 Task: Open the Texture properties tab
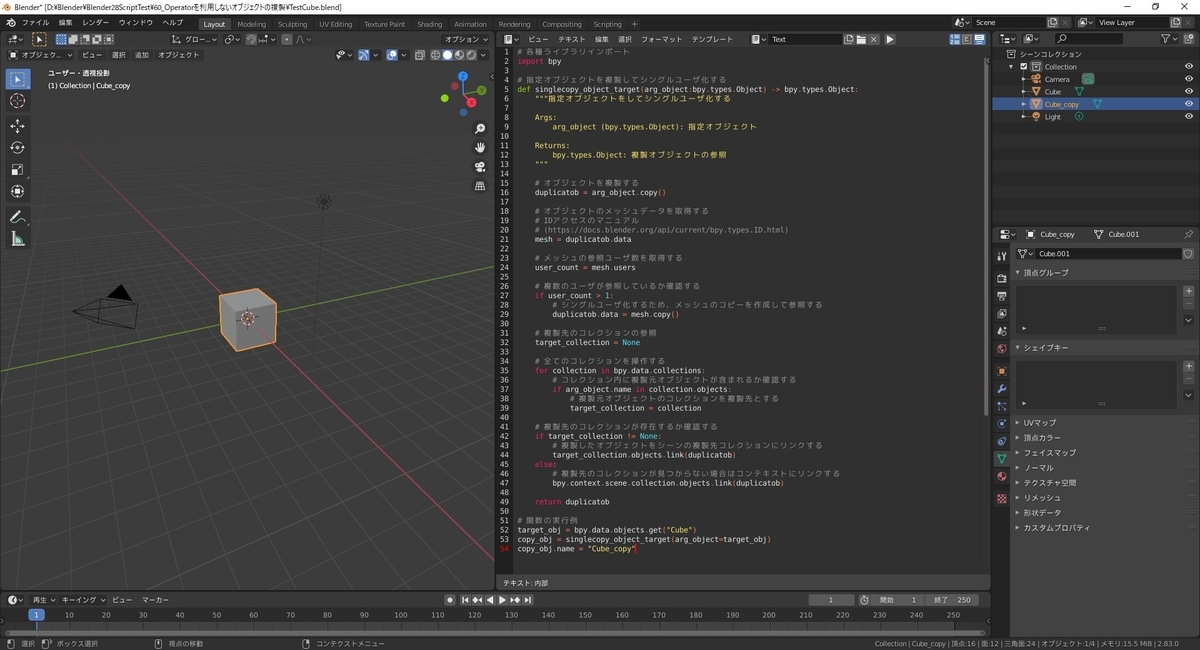coord(1001,498)
